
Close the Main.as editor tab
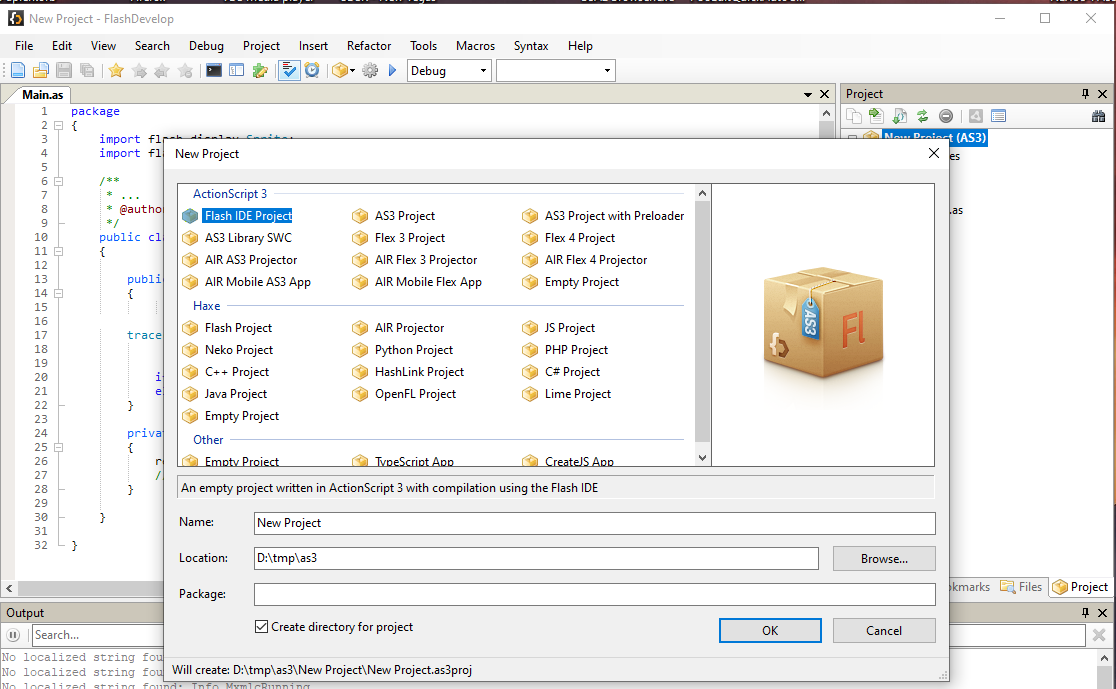point(824,94)
